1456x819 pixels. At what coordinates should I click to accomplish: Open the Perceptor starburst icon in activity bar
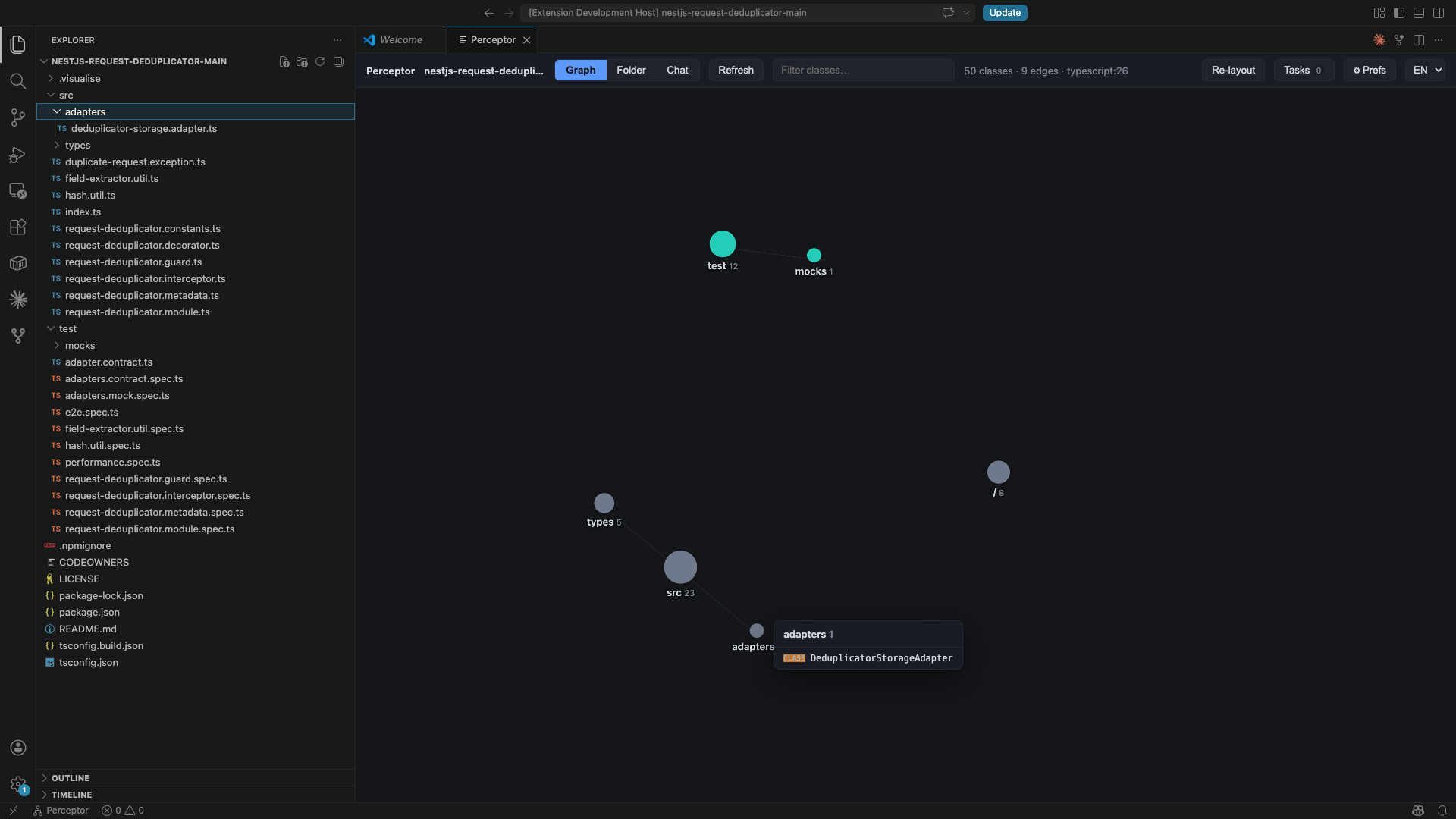pos(18,300)
